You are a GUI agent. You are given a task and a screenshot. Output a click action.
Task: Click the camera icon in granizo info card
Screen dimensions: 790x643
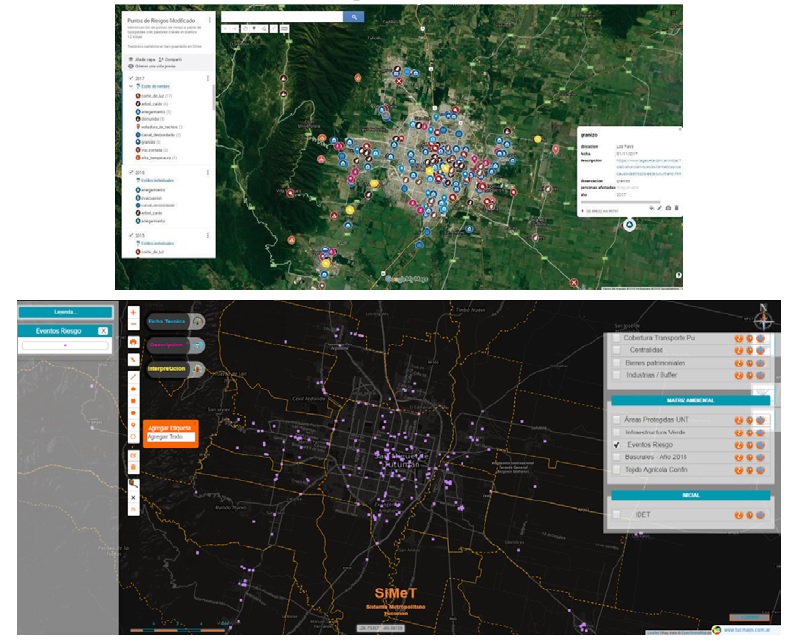(x=668, y=207)
